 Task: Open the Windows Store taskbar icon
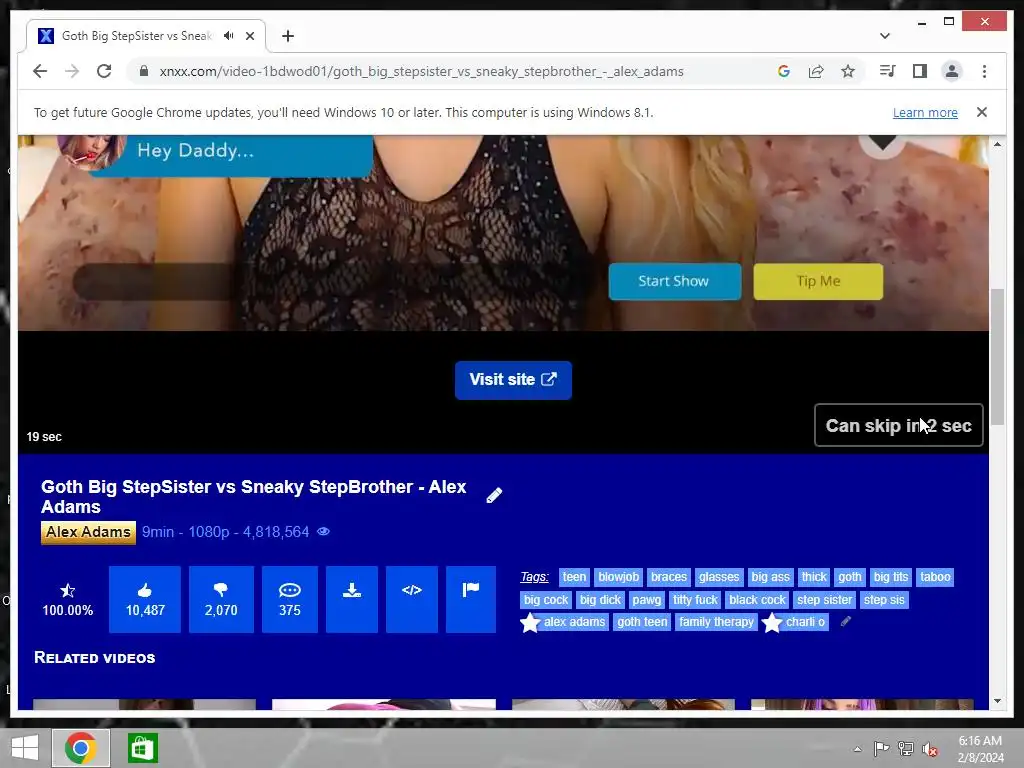coord(142,748)
